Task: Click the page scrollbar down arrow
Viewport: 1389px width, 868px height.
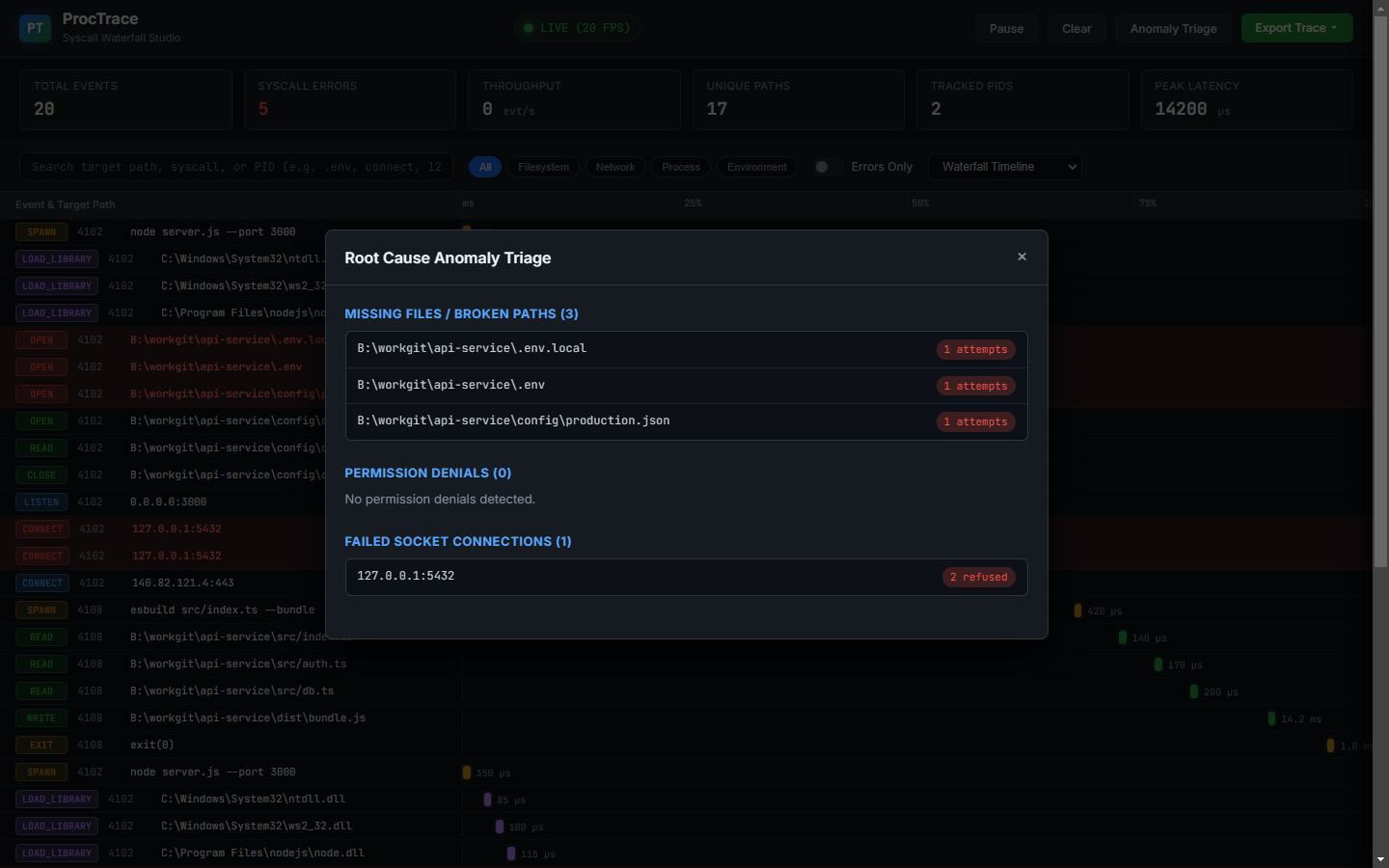Action: tap(1380, 859)
